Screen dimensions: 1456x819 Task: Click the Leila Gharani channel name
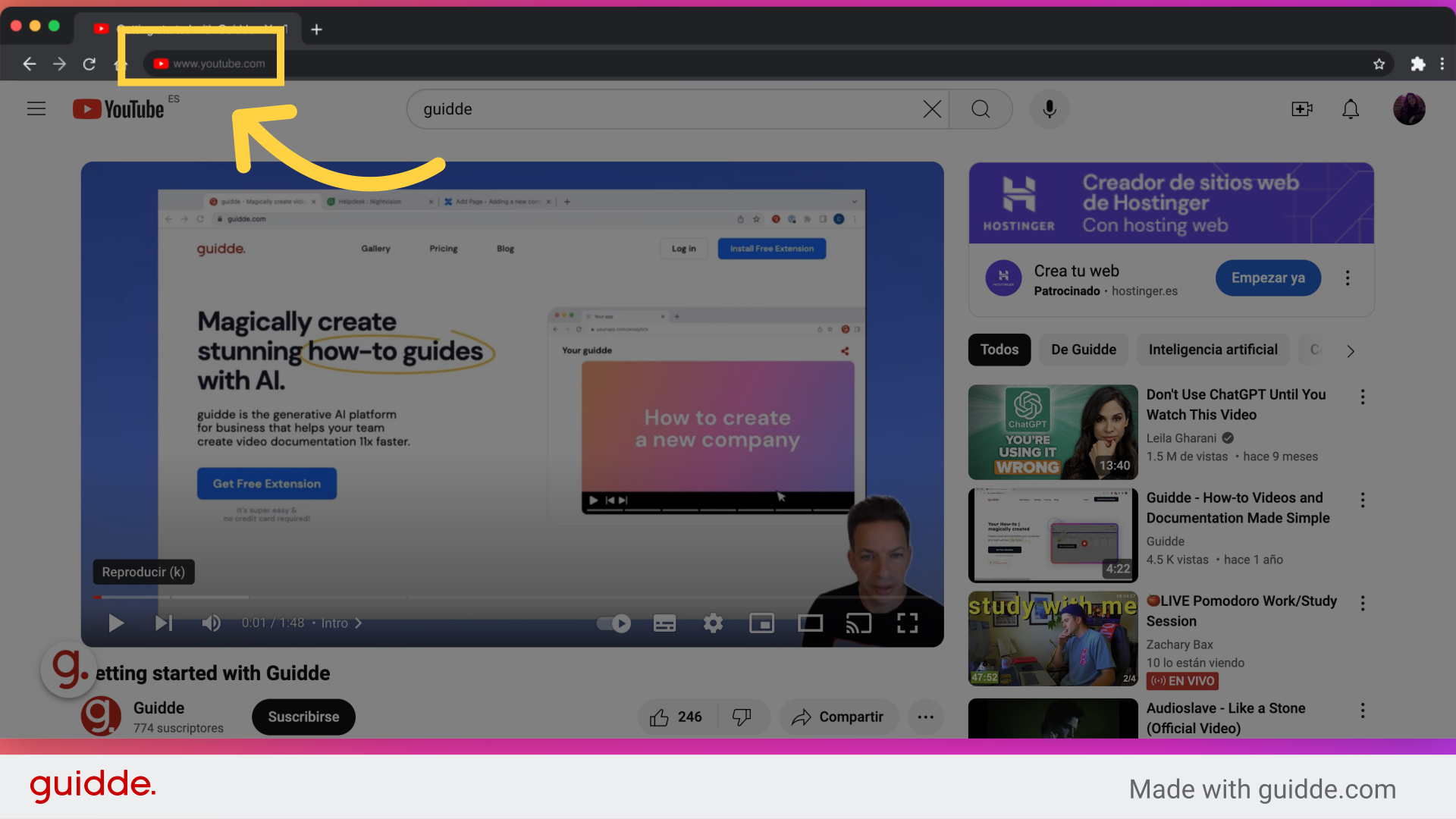[x=1181, y=438]
